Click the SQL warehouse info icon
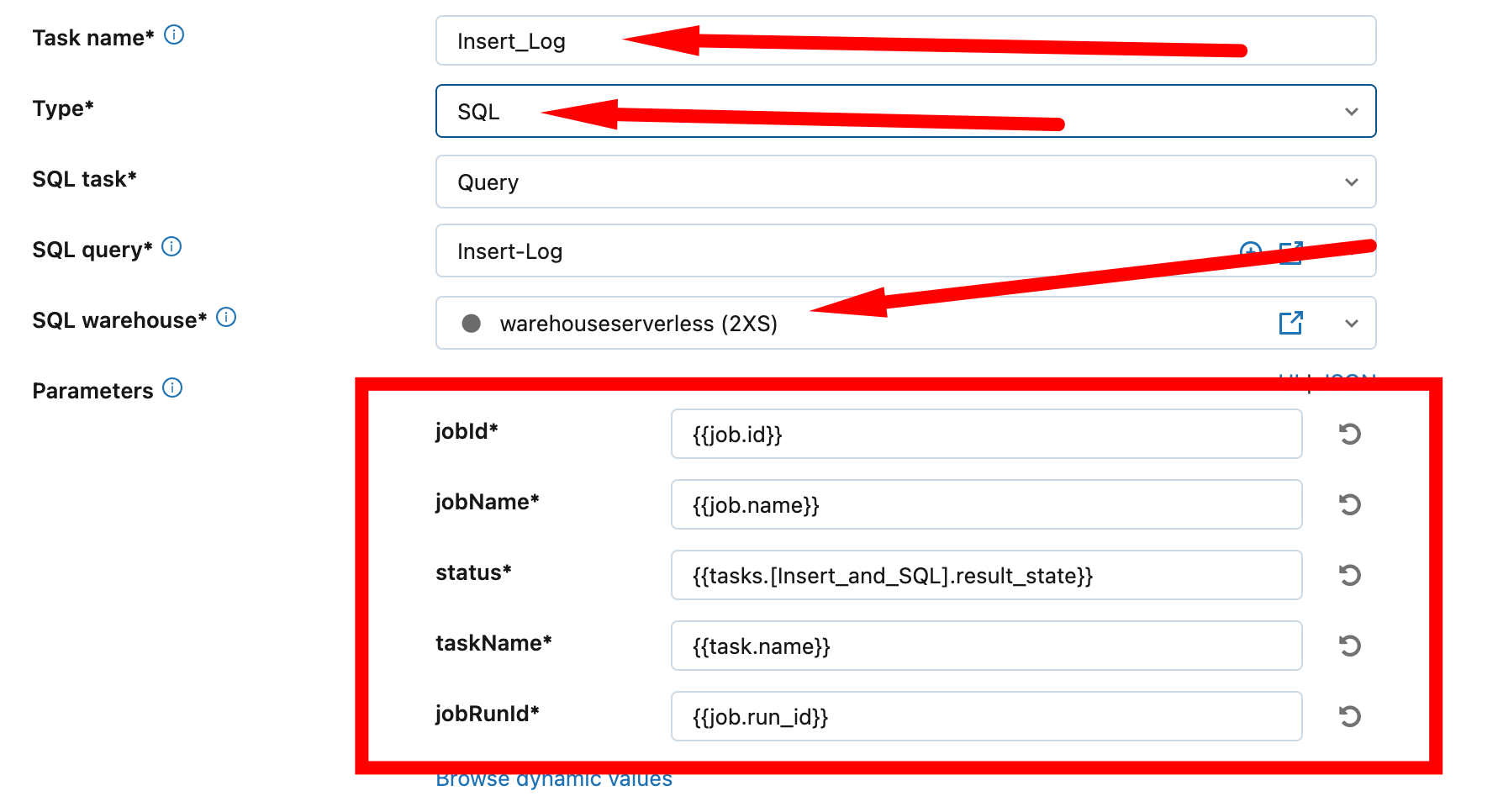1498x812 pixels. coord(226,318)
